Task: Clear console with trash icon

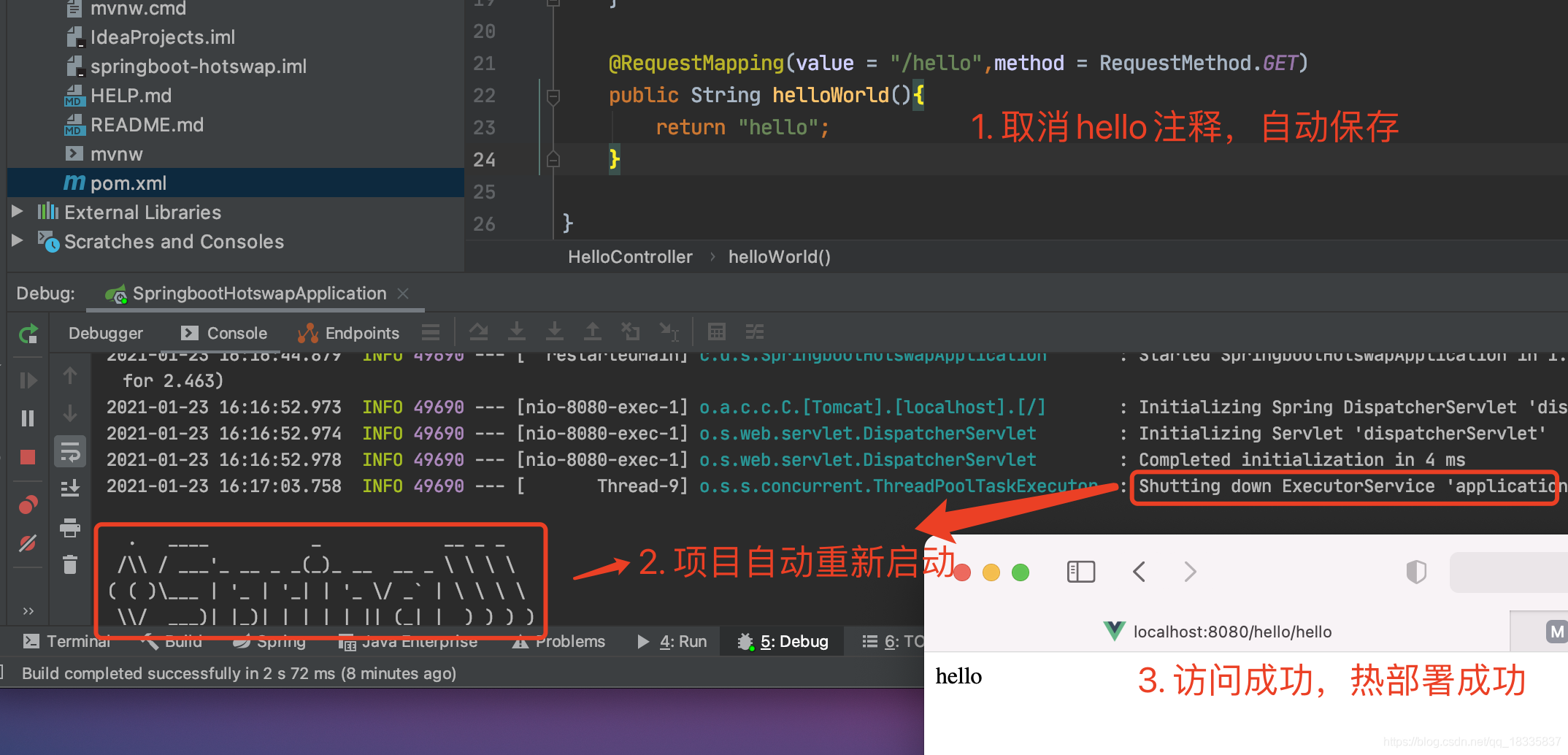Action: pos(70,564)
